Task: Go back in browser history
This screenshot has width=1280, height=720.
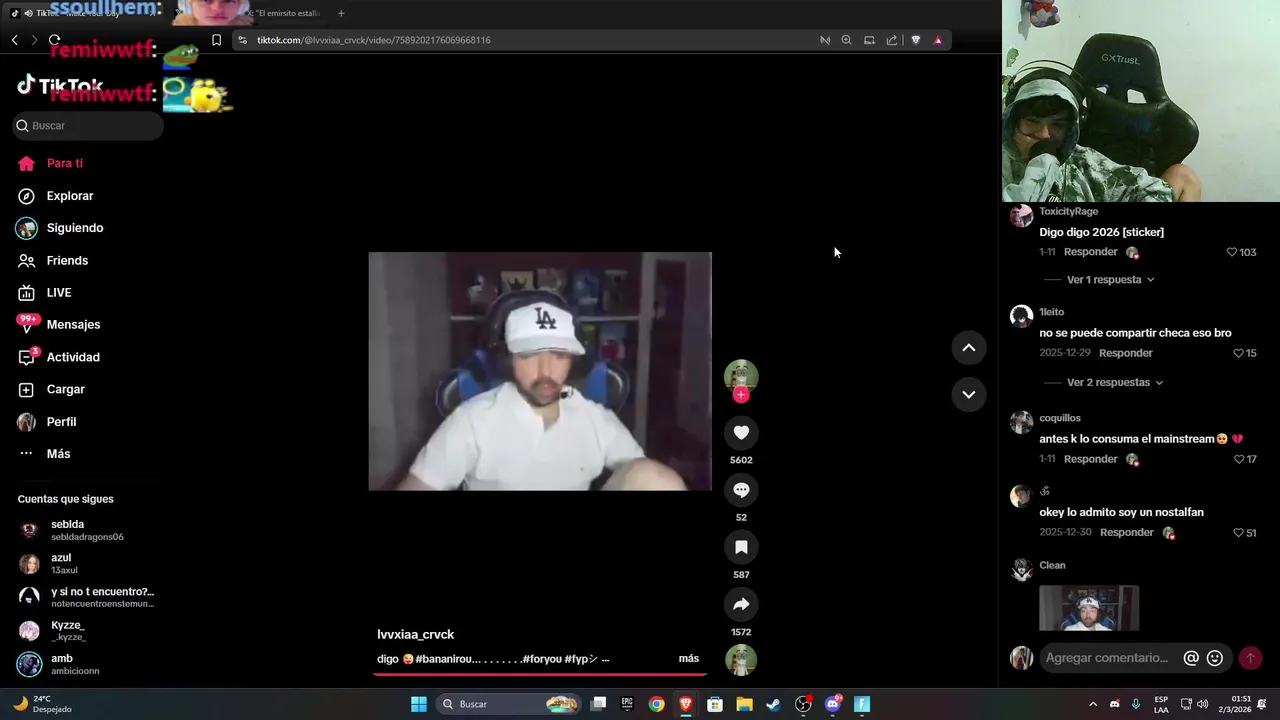Action: coord(15,40)
